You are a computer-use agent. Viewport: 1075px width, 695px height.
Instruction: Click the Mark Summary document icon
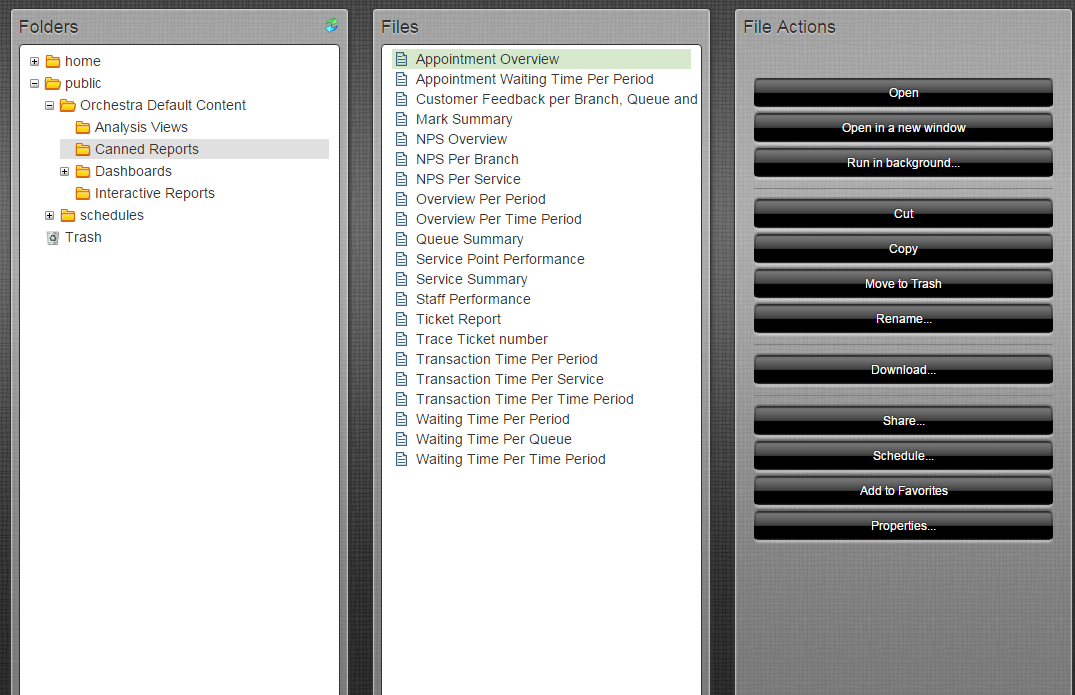click(402, 119)
